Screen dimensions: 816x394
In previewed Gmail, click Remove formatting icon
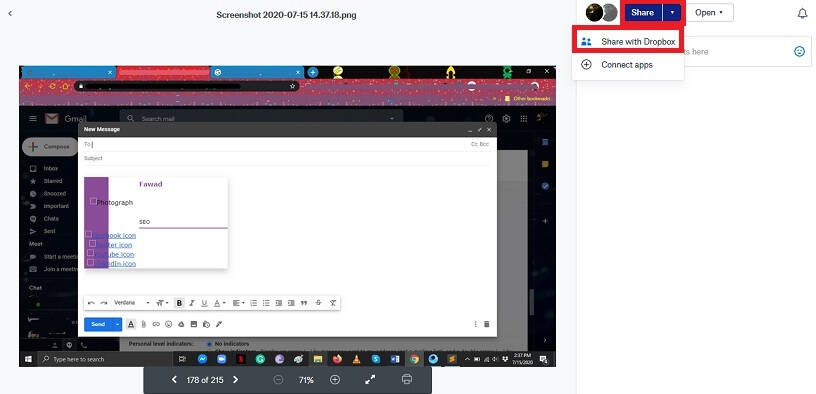[333, 303]
